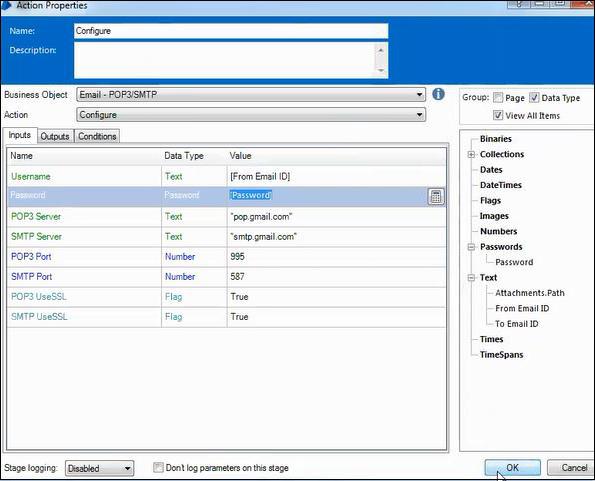Select the Passwords category label
The width and height of the screenshot is (595, 481).
[501, 247]
